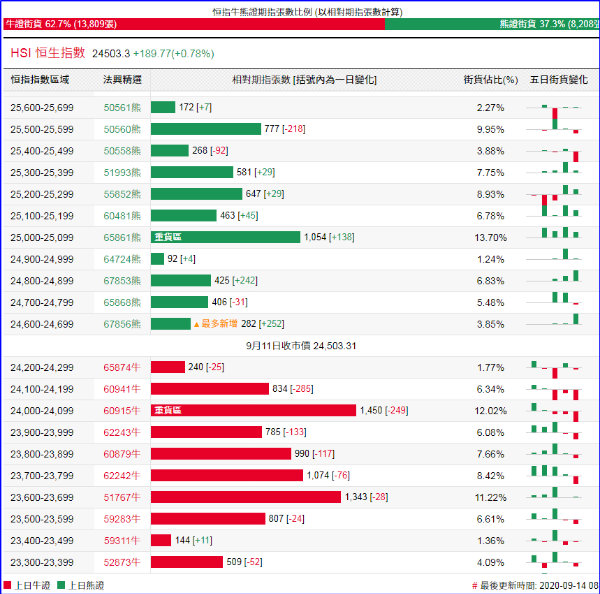
Task: Open the 59311牛 bull certificate link
Action: click(122, 541)
